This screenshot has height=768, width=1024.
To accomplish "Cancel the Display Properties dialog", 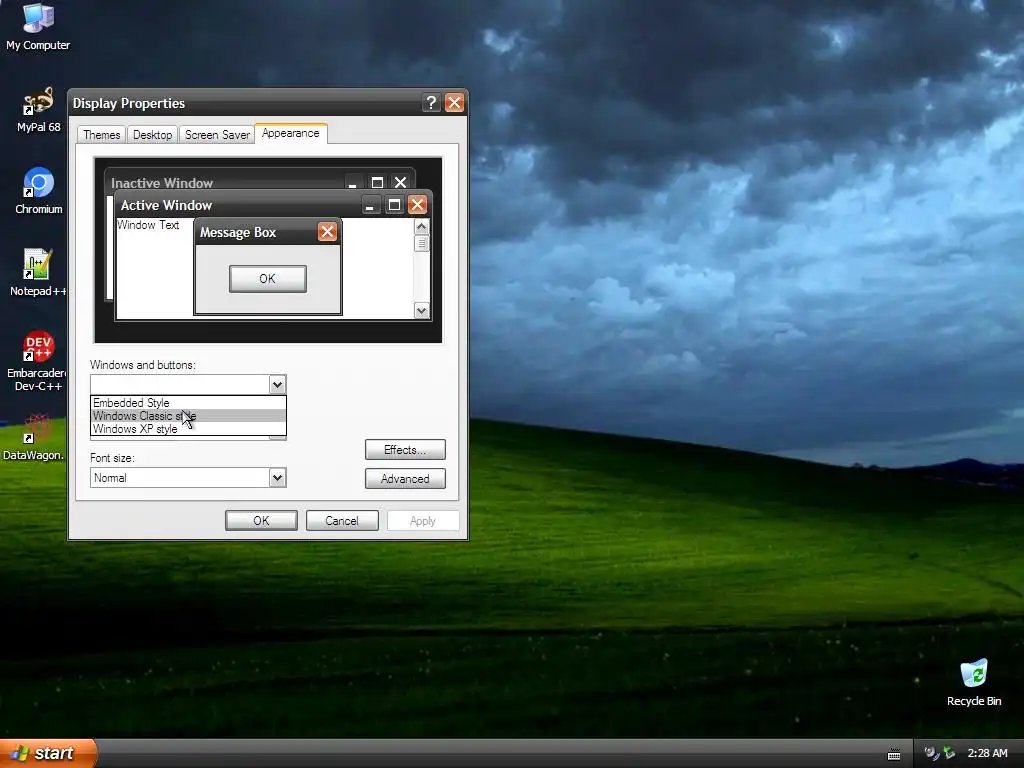I will [342, 520].
